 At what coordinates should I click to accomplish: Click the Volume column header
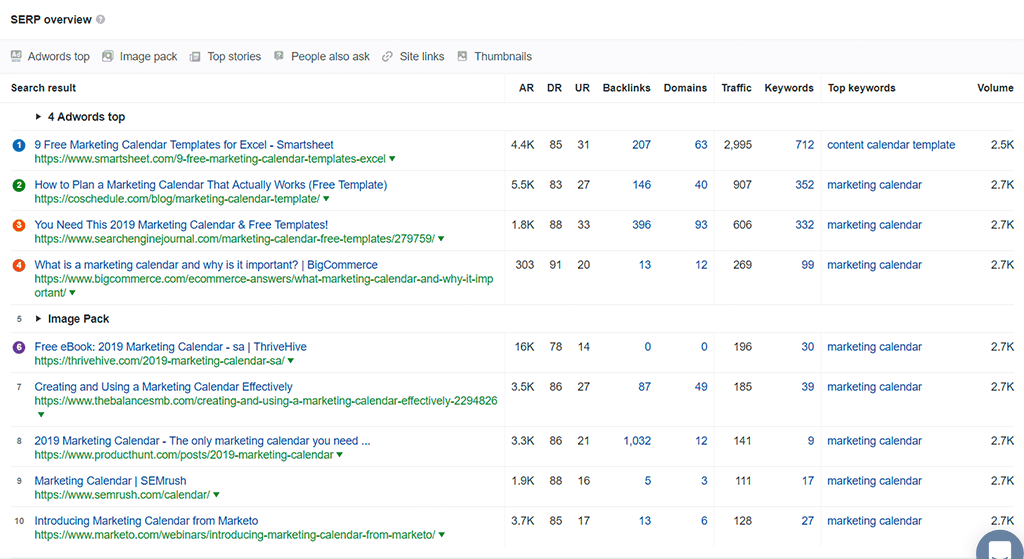click(996, 88)
